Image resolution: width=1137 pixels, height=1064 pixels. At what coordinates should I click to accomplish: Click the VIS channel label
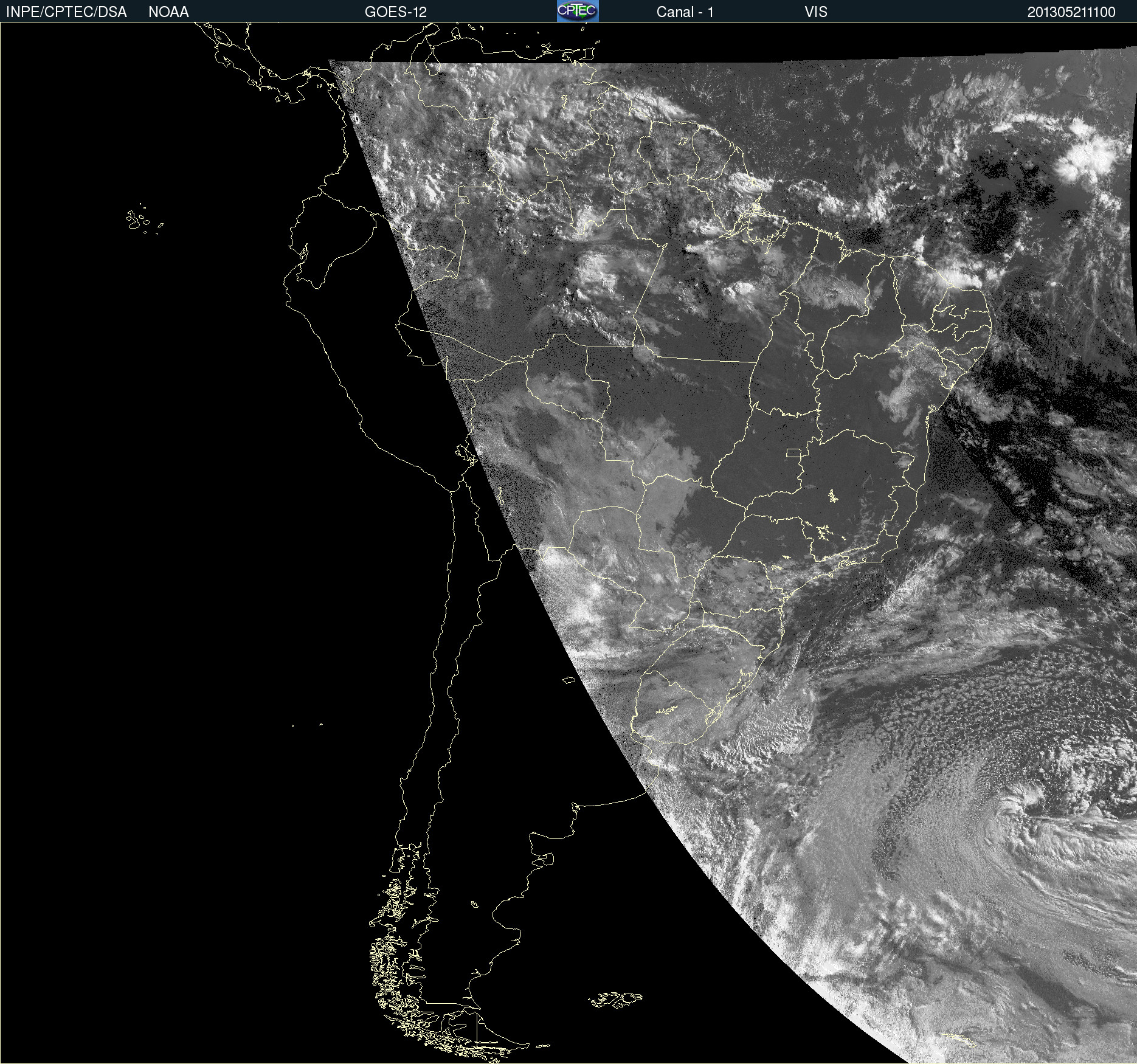(816, 12)
